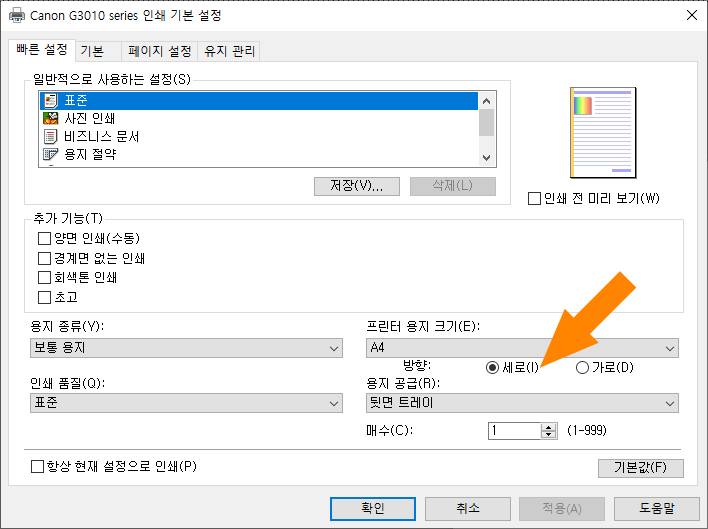The width and height of the screenshot is (708, 529).
Task: Toggle 회색톤 인쇄 checkbox
Action: 44,277
